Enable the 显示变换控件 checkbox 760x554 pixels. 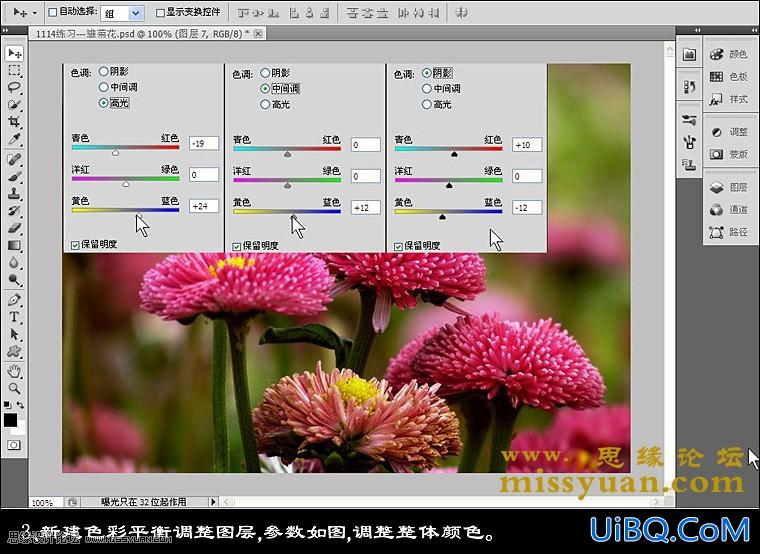(160, 13)
